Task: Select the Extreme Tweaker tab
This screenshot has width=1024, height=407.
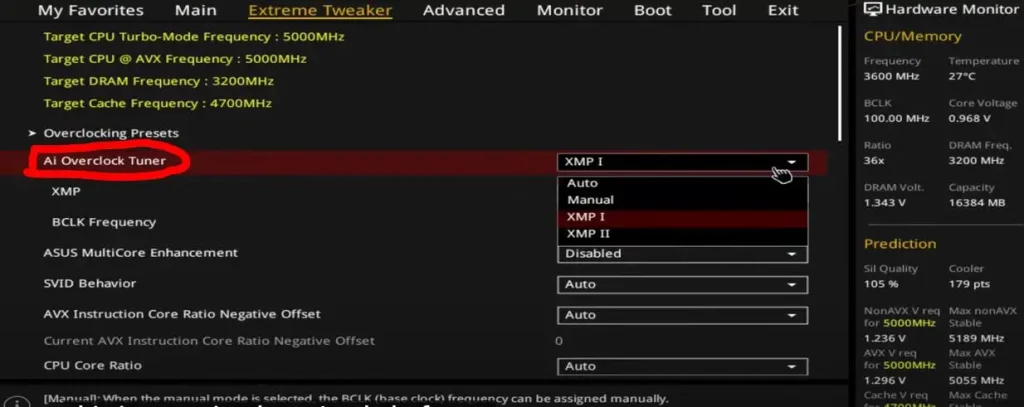Action: pos(320,10)
